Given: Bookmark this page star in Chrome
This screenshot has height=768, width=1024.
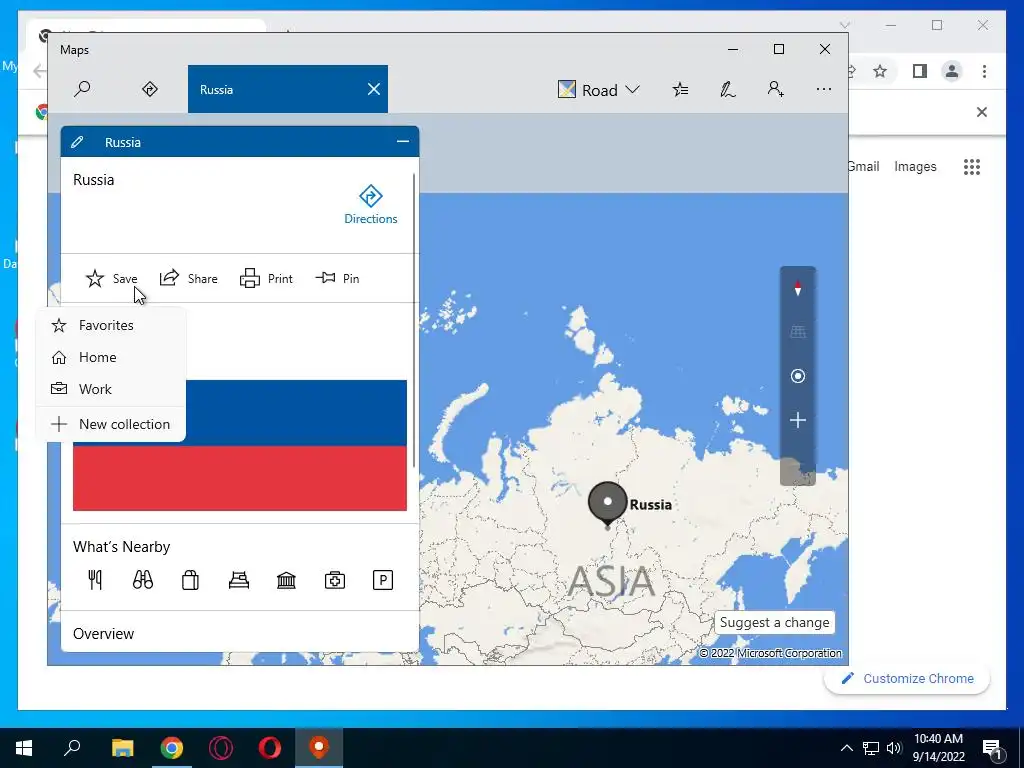Looking at the screenshot, I should click(880, 71).
